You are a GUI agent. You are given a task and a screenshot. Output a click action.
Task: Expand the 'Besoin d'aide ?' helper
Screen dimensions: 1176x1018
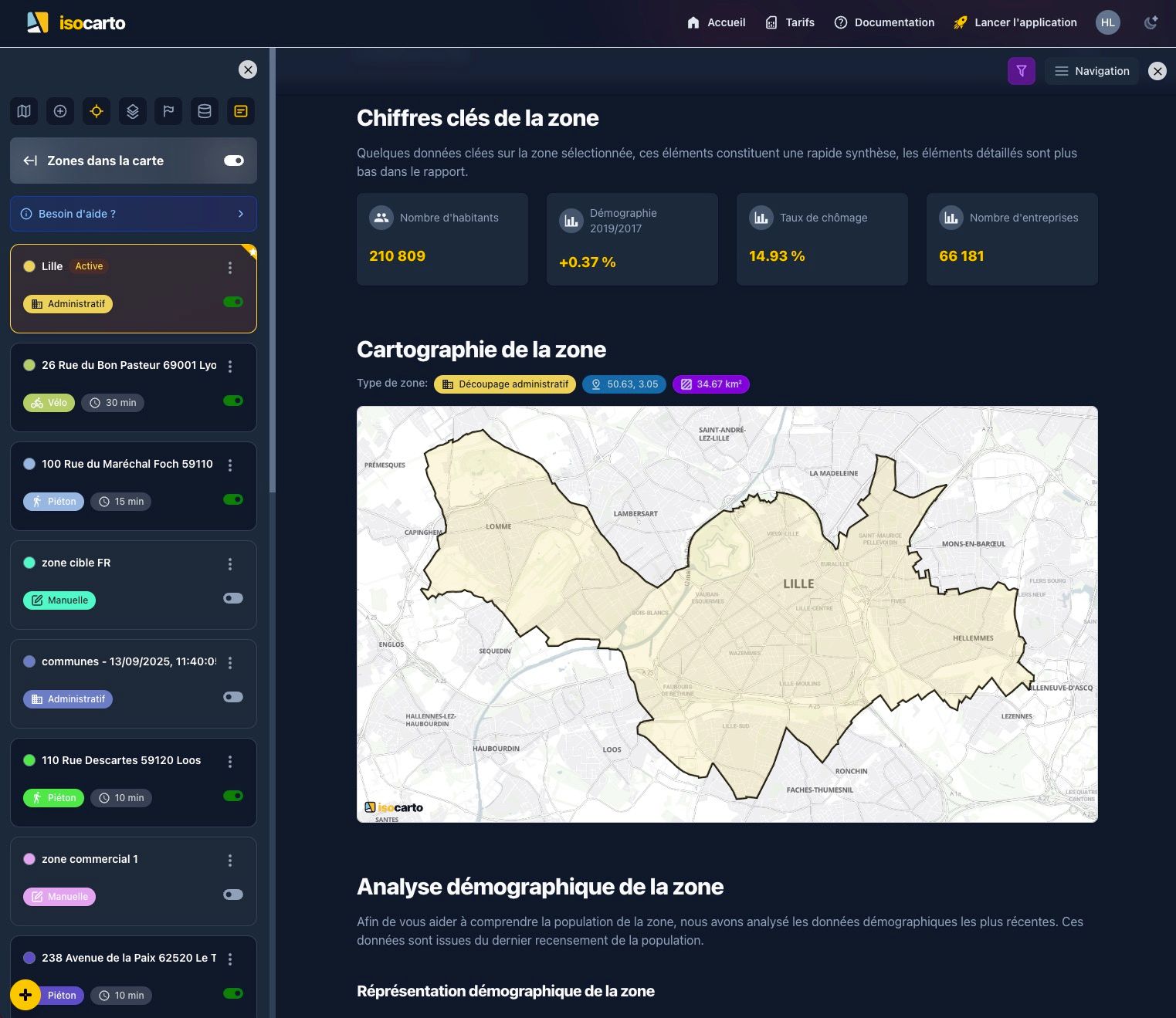coord(133,214)
